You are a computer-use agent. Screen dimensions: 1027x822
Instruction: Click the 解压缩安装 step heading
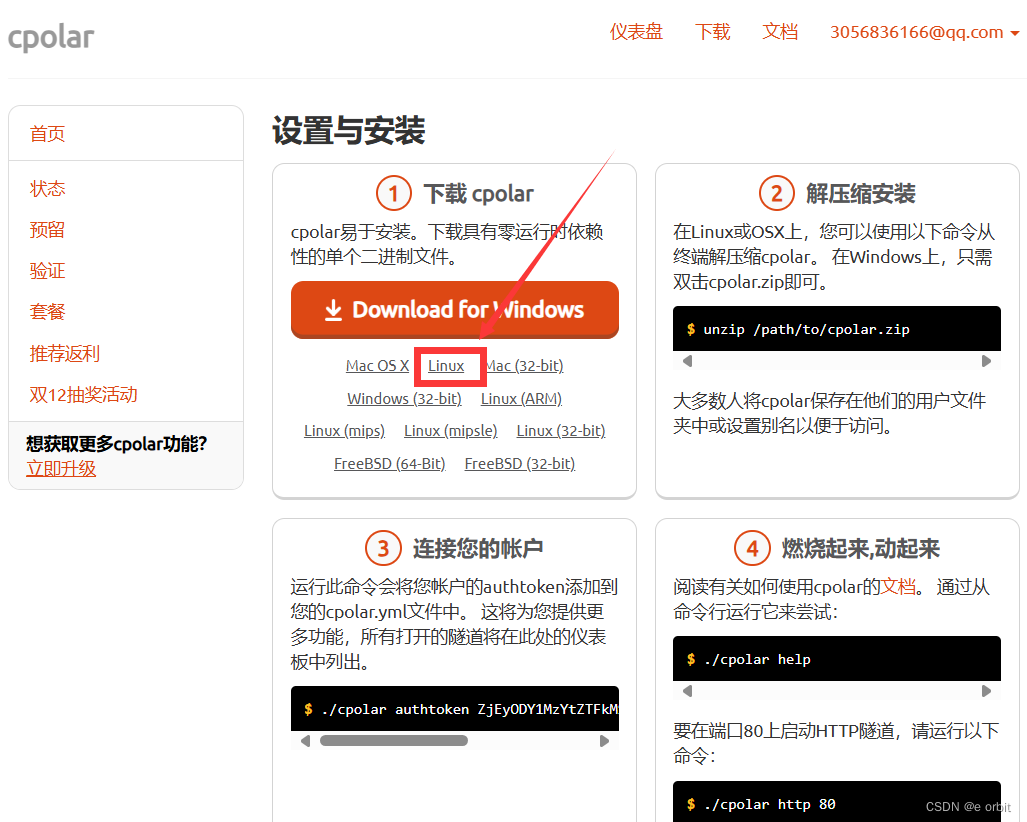coord(860,194)
